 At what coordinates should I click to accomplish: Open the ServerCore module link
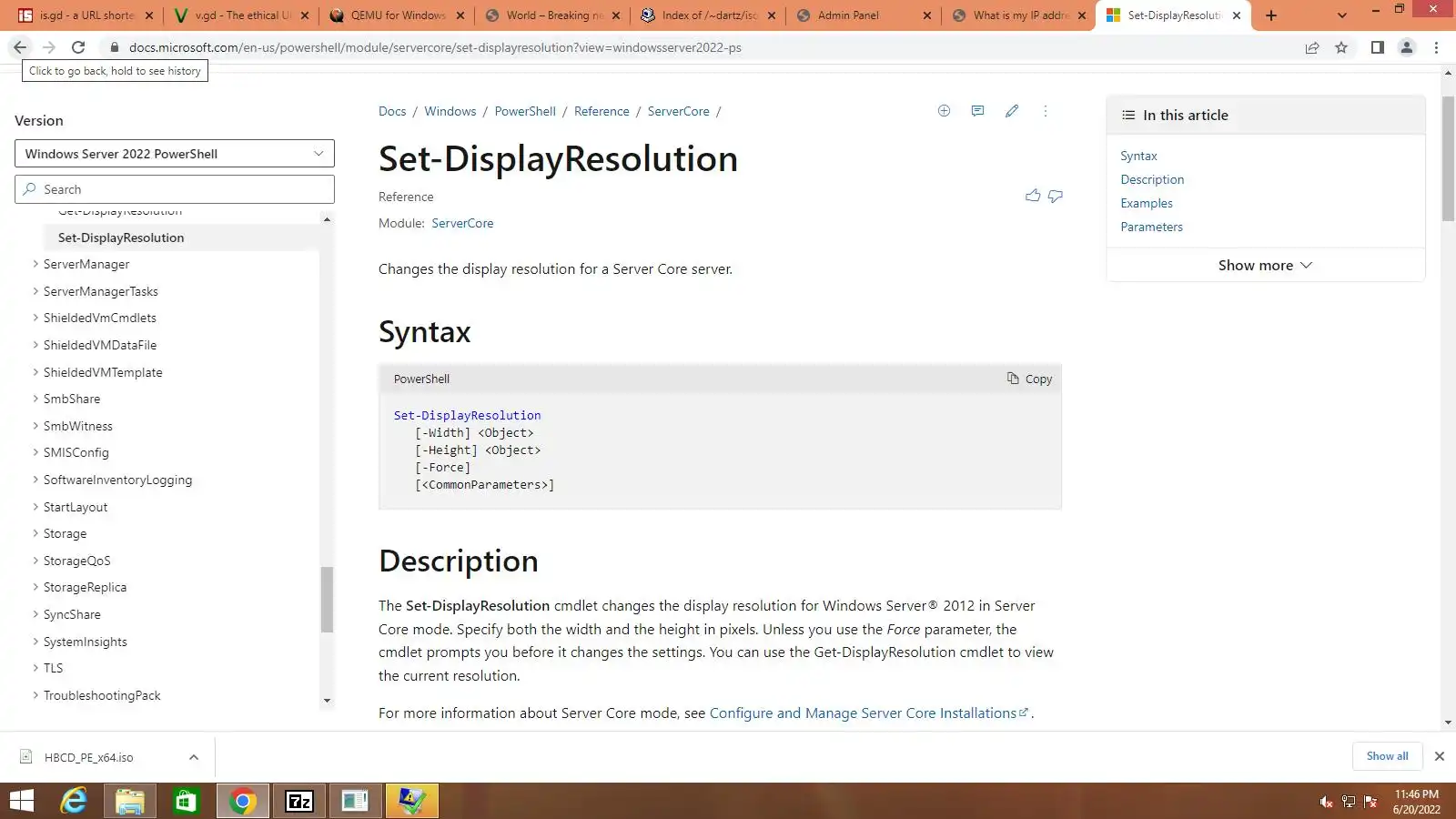click(x=462, y=223)
